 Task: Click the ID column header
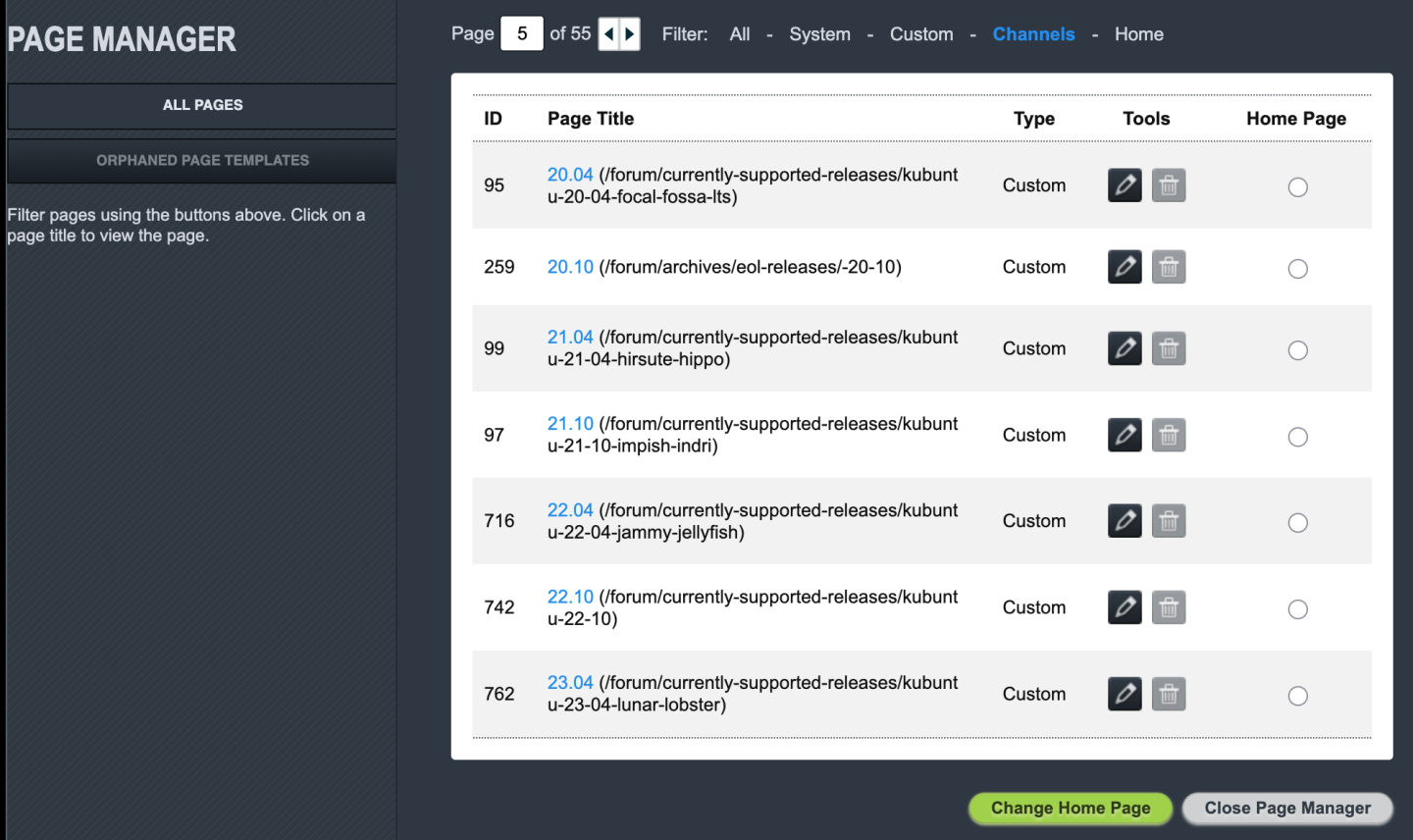[493, 119]
